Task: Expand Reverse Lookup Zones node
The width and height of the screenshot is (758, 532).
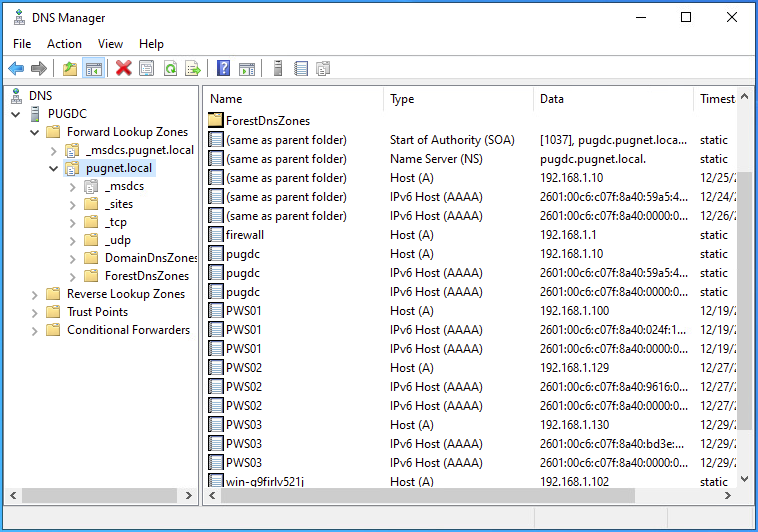Action: (x=34, y=295)
